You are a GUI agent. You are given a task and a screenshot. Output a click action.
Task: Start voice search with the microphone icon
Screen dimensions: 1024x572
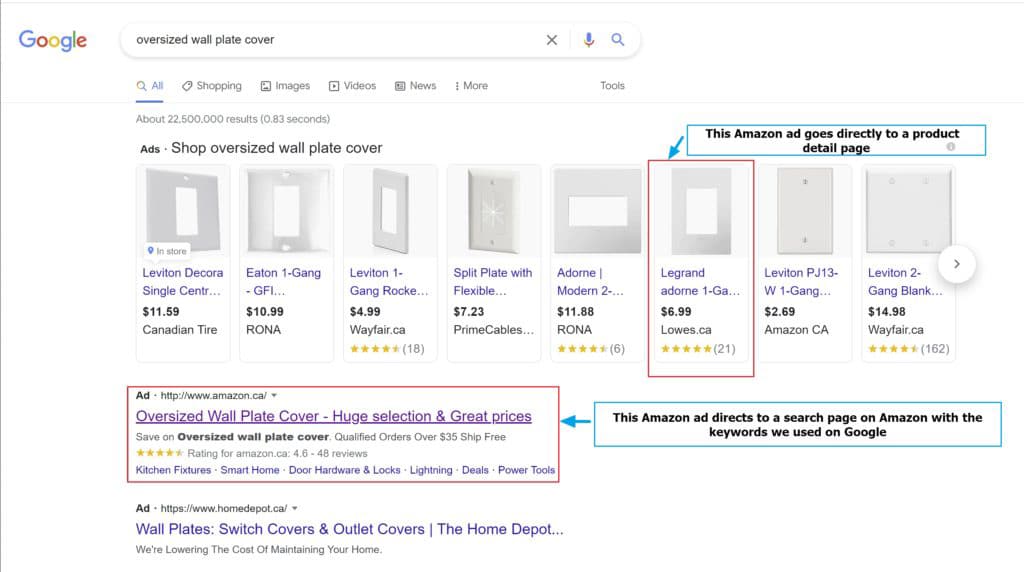pos(588,40)
